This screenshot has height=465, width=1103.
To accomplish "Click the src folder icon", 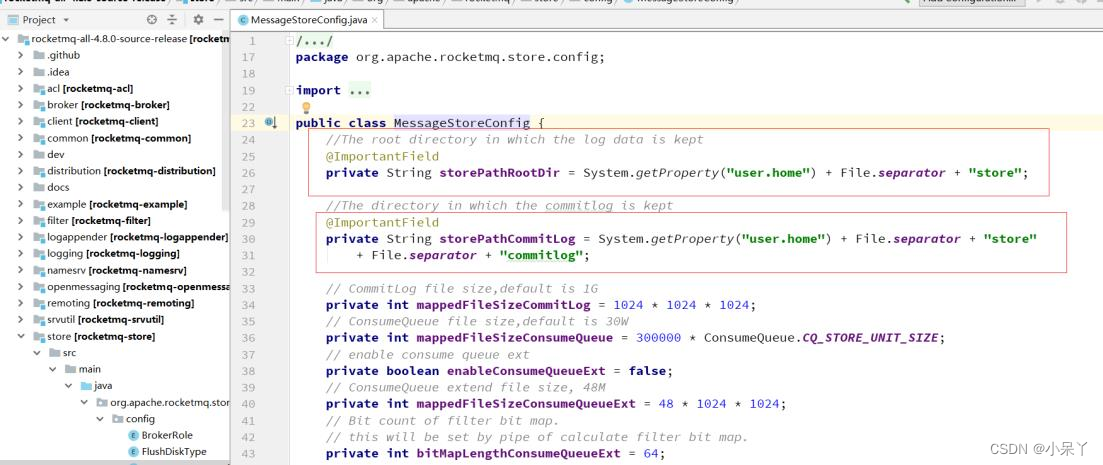I will tap(54, 352).
